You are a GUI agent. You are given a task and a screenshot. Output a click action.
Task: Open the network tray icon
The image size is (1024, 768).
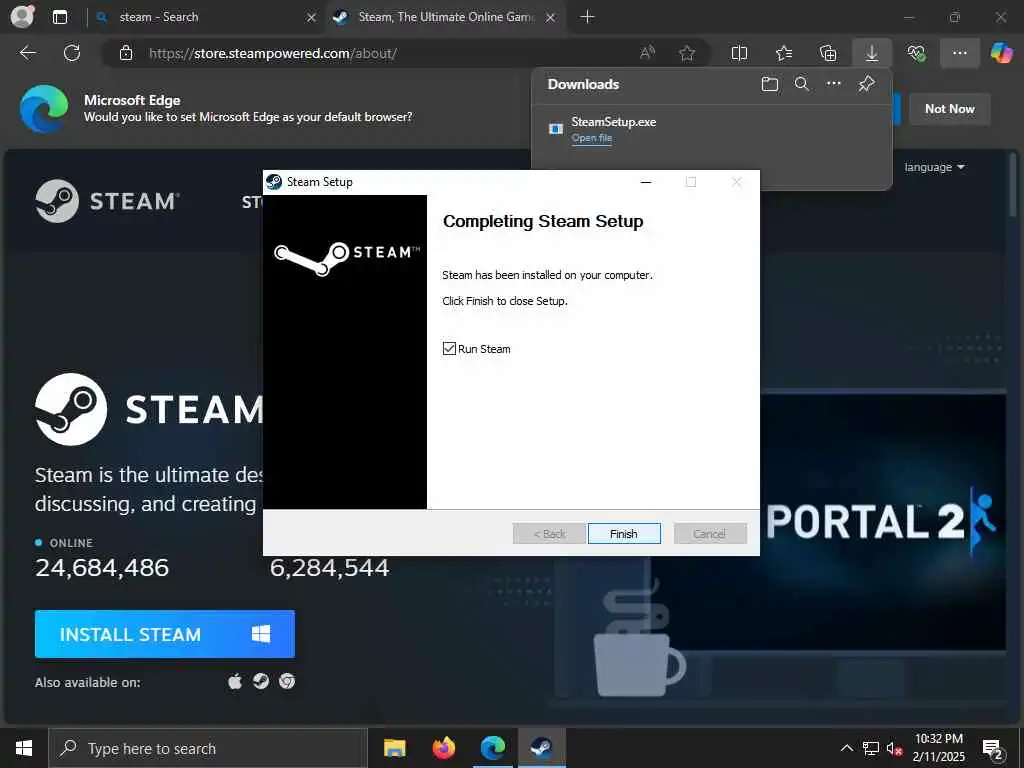coord(871,748)
